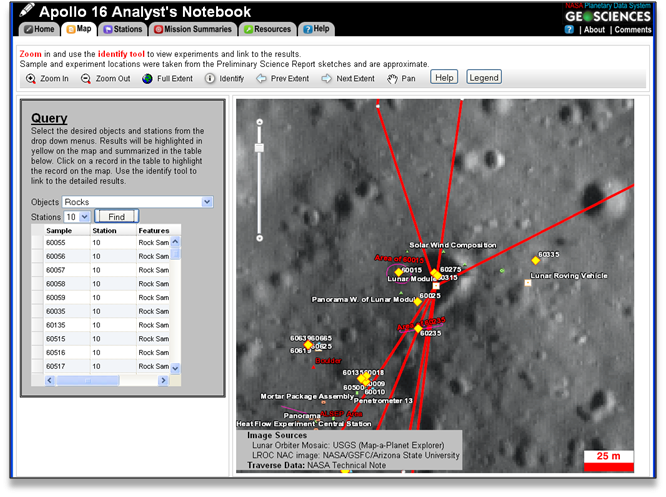Click the results table scroll left arrow

[x=50, y=381]
